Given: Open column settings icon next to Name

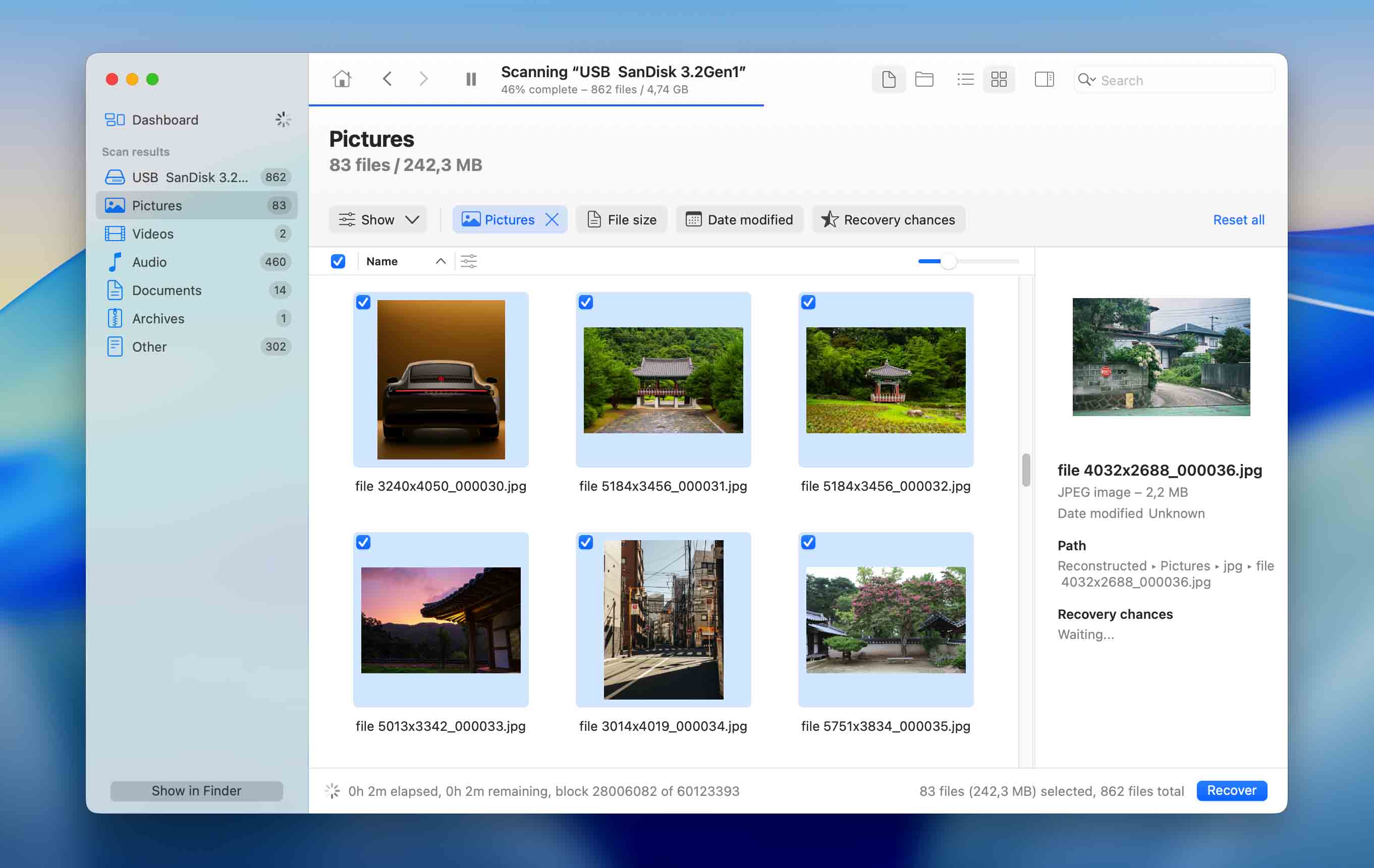Looking at the screenshot, I should pyautogui.click(x=468, y=261).
